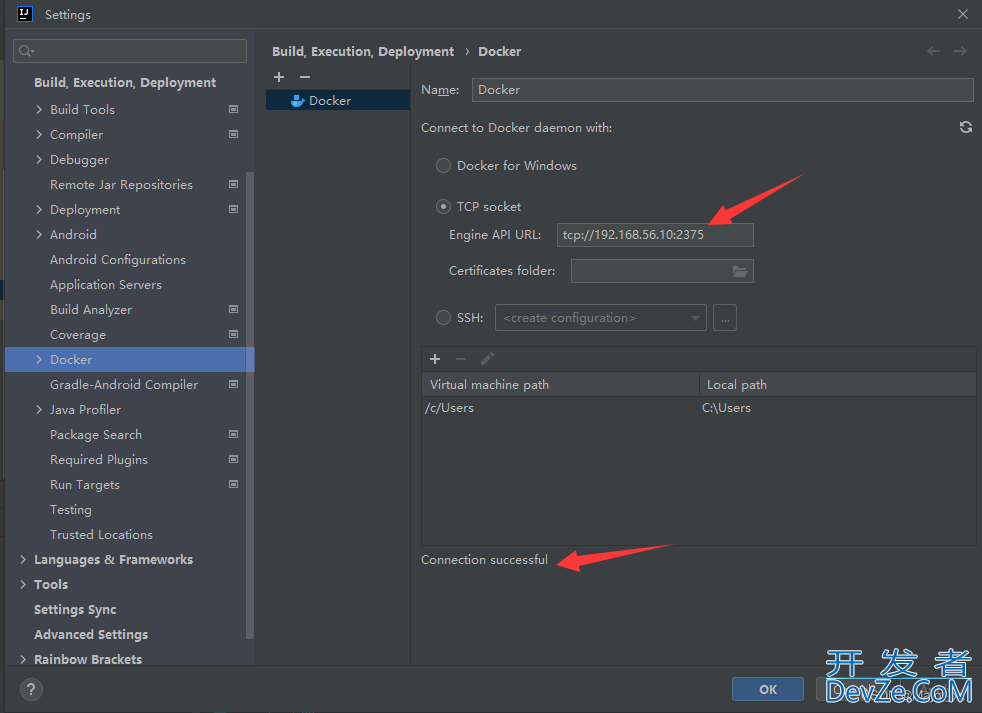This screenshot has width=982, height=713.
Task: Click project-level icon beside Build Analyzer
Action: [234, 309]
